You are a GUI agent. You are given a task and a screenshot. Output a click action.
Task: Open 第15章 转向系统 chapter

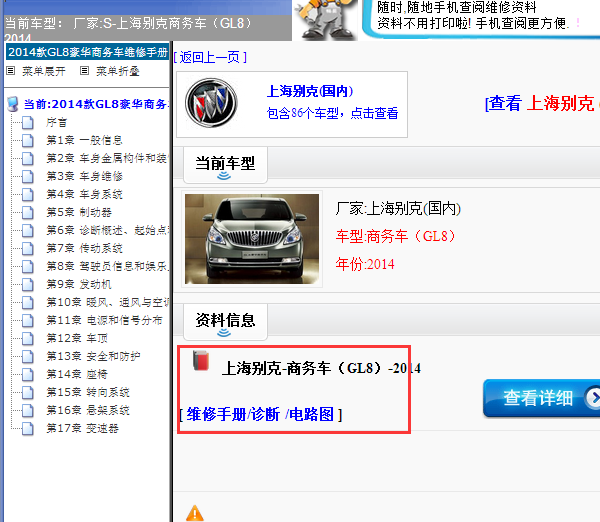[88, 392]
